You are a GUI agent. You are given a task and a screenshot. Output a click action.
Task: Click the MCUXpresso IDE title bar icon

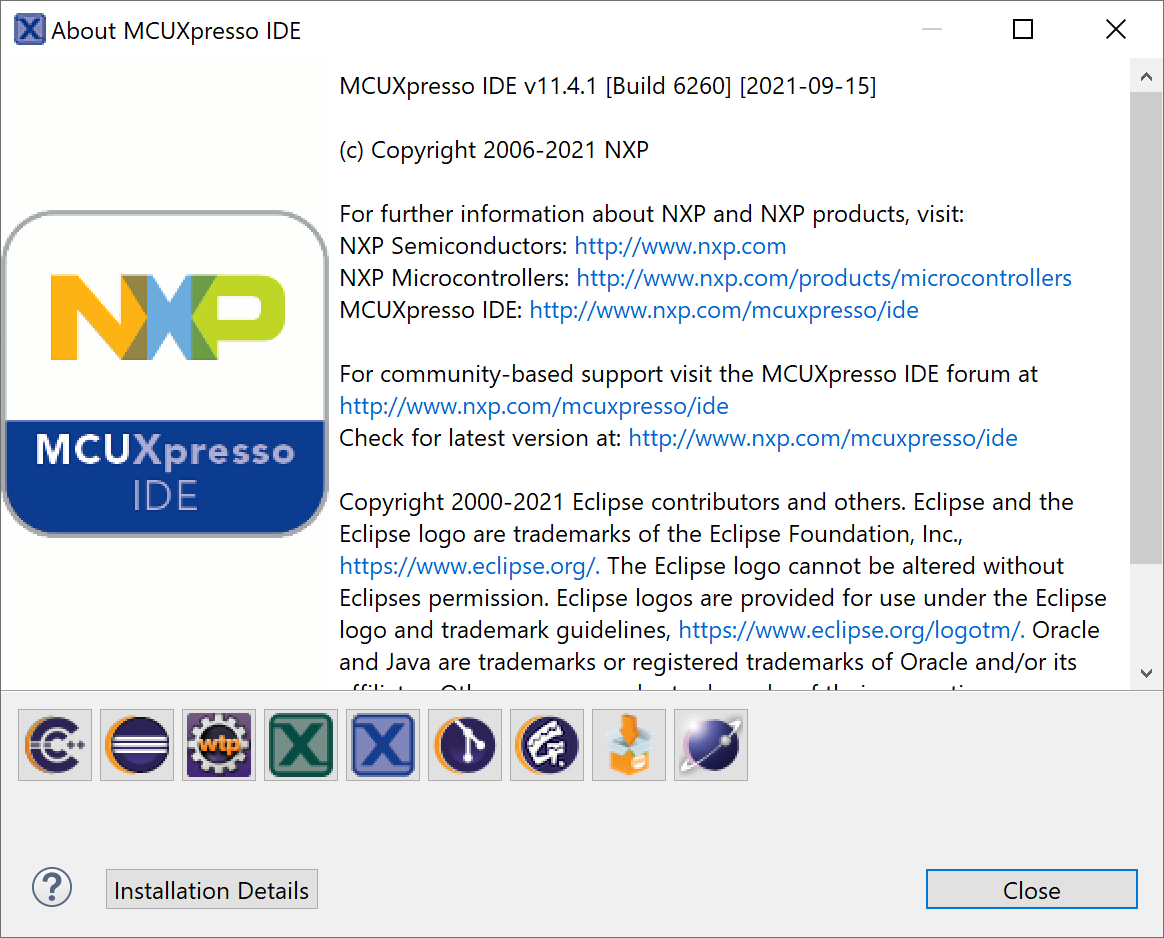click(x=29, y=29)
